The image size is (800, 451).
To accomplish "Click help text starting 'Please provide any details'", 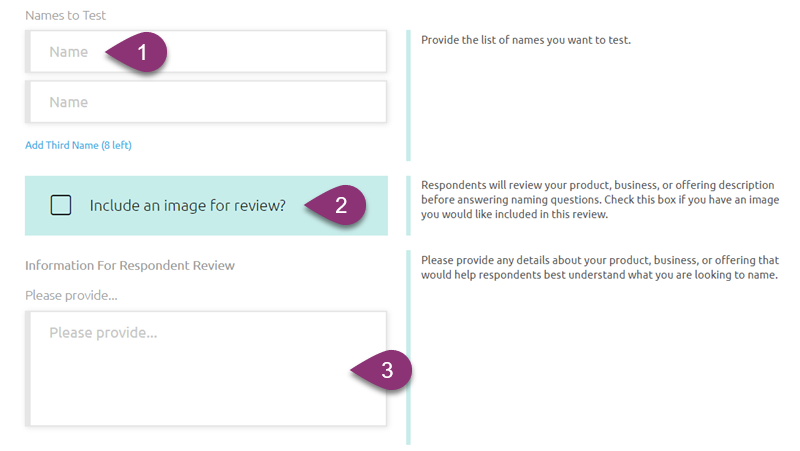I will (x=598, y=267).
